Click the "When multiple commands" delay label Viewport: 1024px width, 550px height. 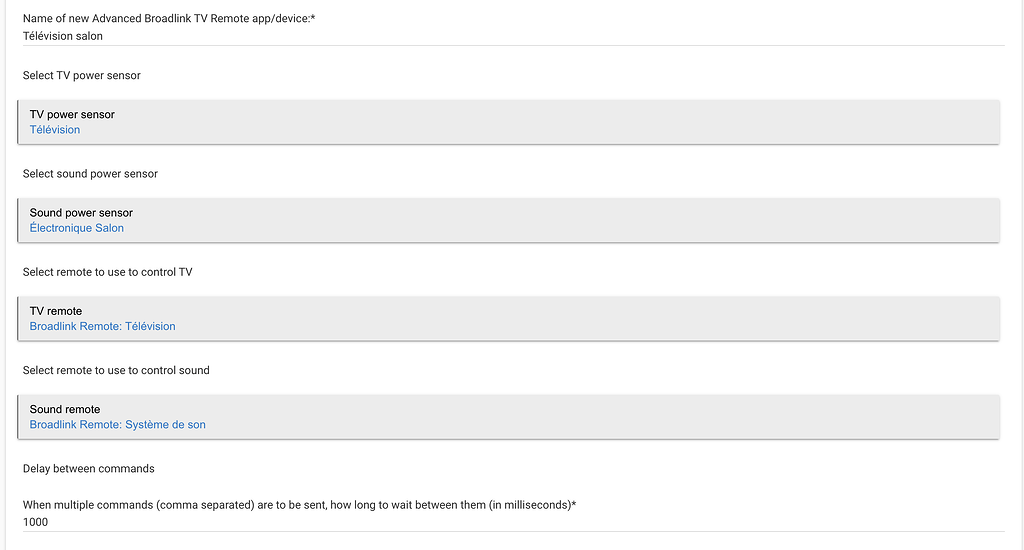(x=299, y=505)
